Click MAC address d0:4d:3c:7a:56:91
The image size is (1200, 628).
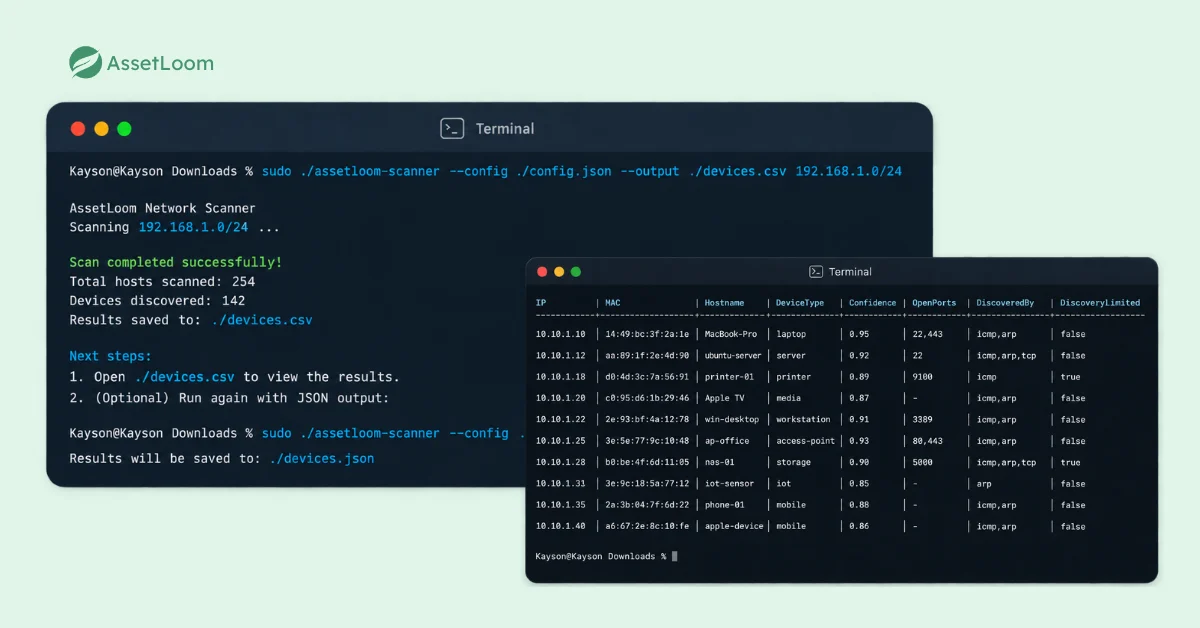tap(647, 377)
